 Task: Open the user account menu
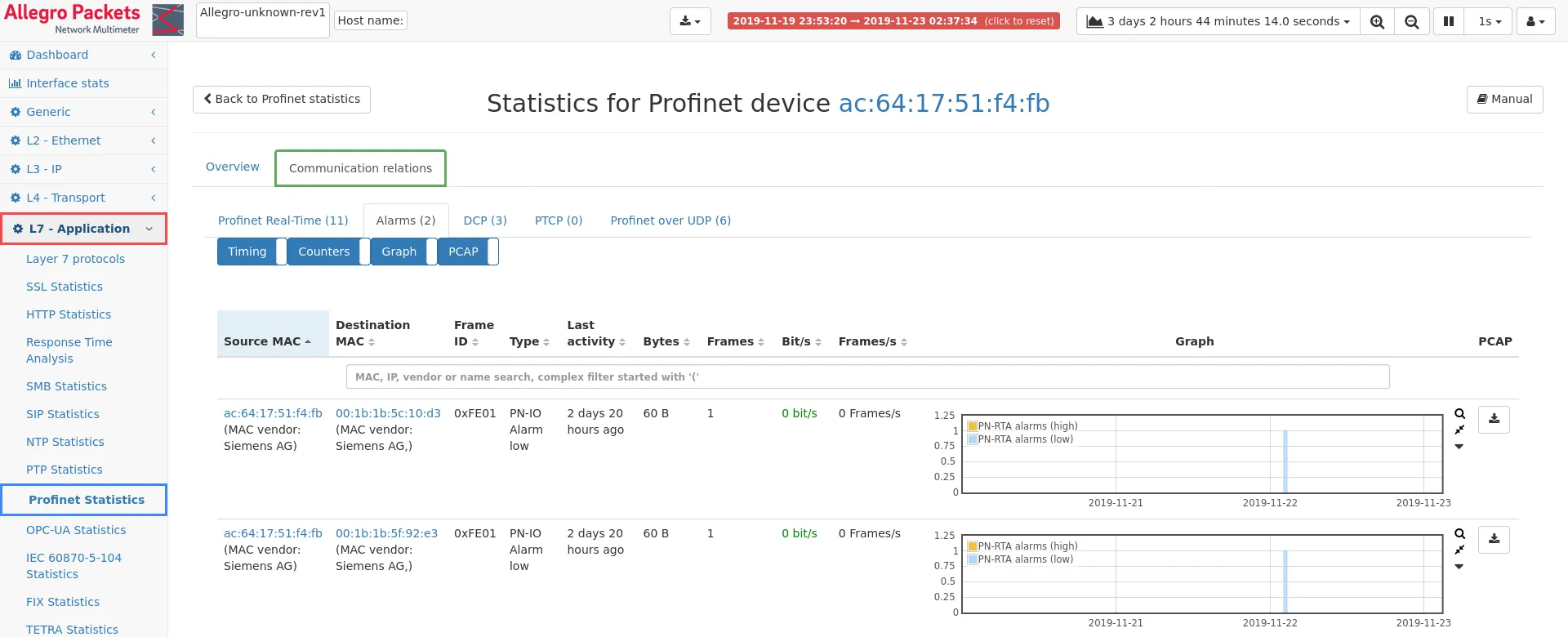(1535, 21)
